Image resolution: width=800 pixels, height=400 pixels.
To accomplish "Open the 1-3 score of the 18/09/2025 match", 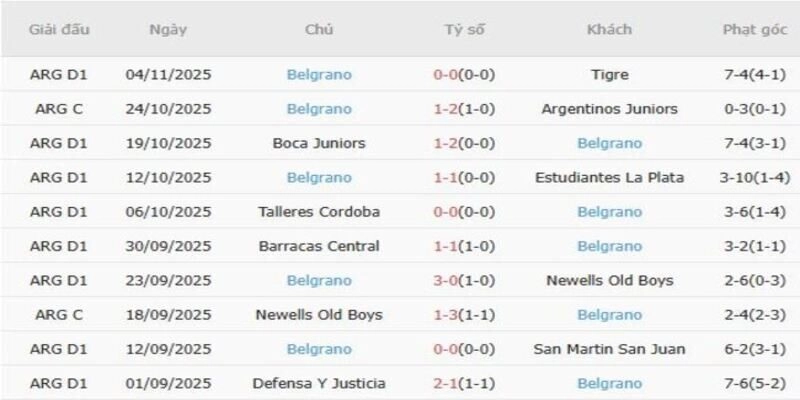I will point(446,315).
